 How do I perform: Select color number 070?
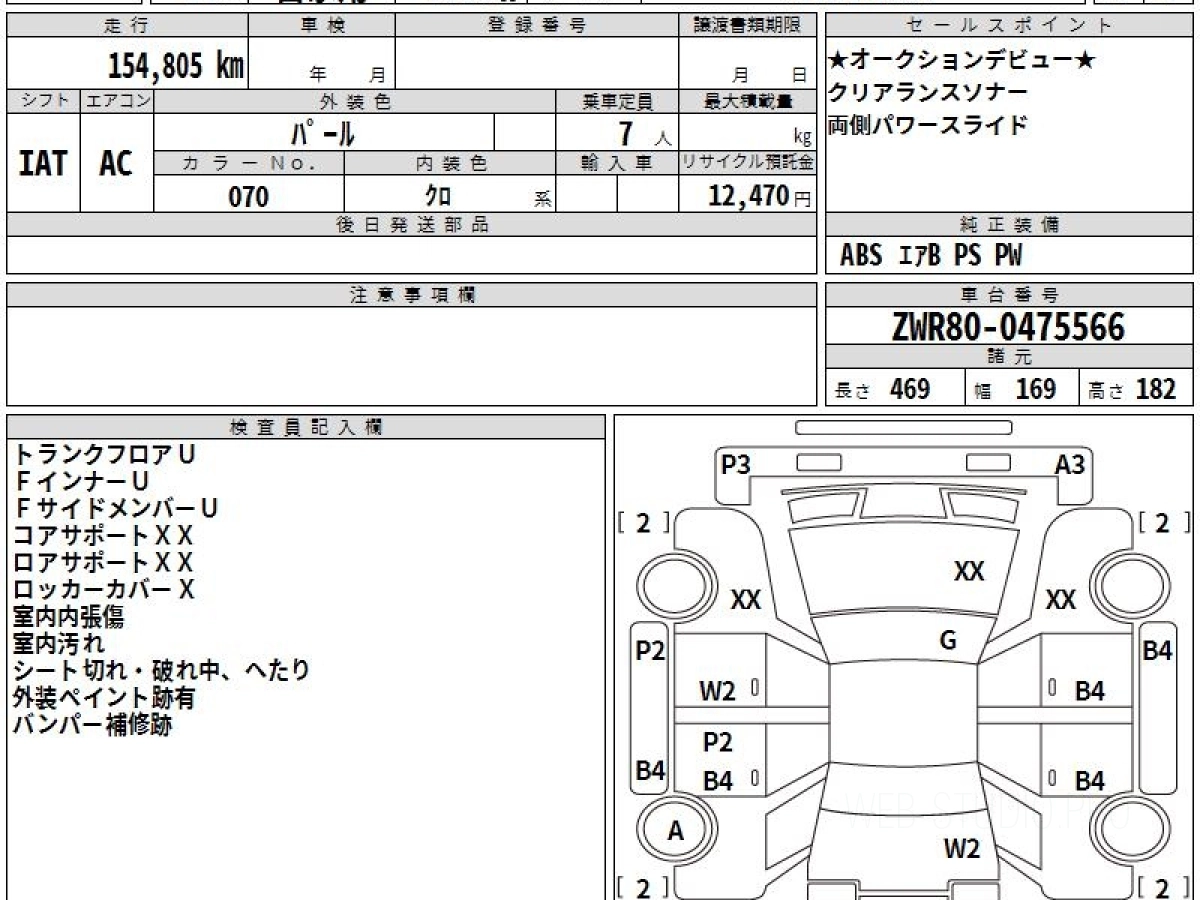[249, 197]
